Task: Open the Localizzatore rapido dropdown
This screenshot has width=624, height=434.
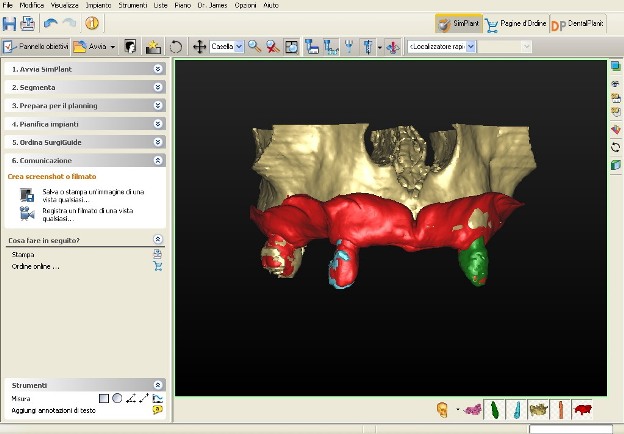Action: (470, 47)
